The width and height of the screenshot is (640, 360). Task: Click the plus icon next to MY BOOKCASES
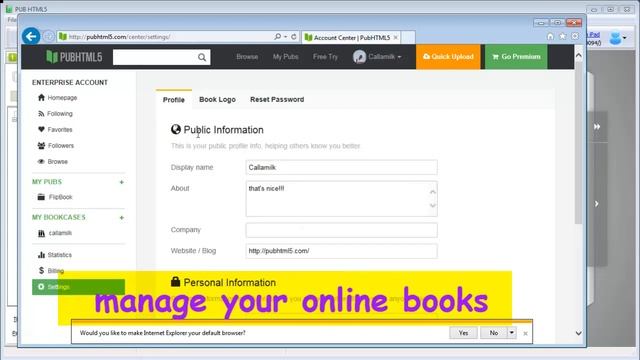pyautogui.click(x=121, y=218)
